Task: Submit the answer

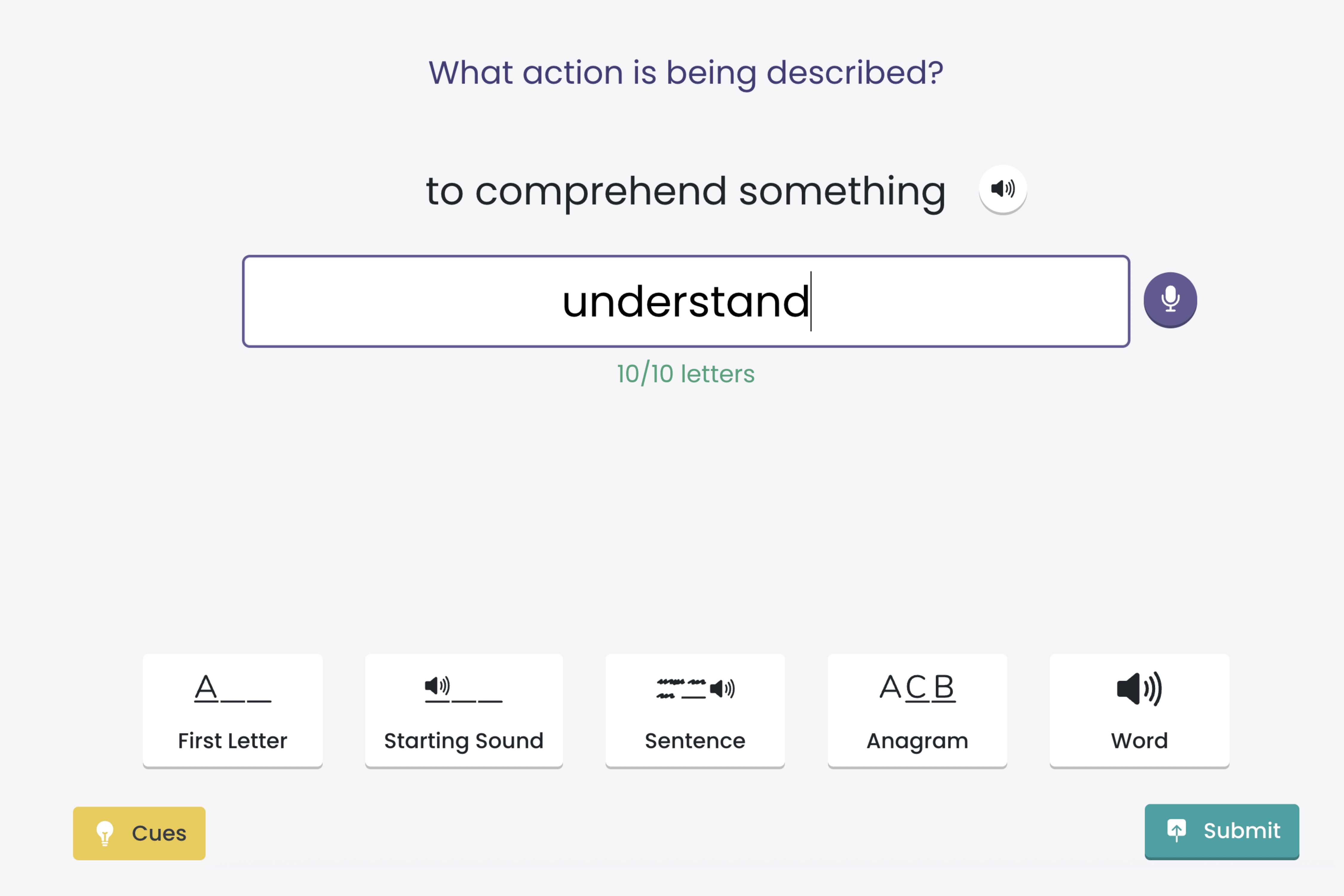Action: tap(1222, 831)
